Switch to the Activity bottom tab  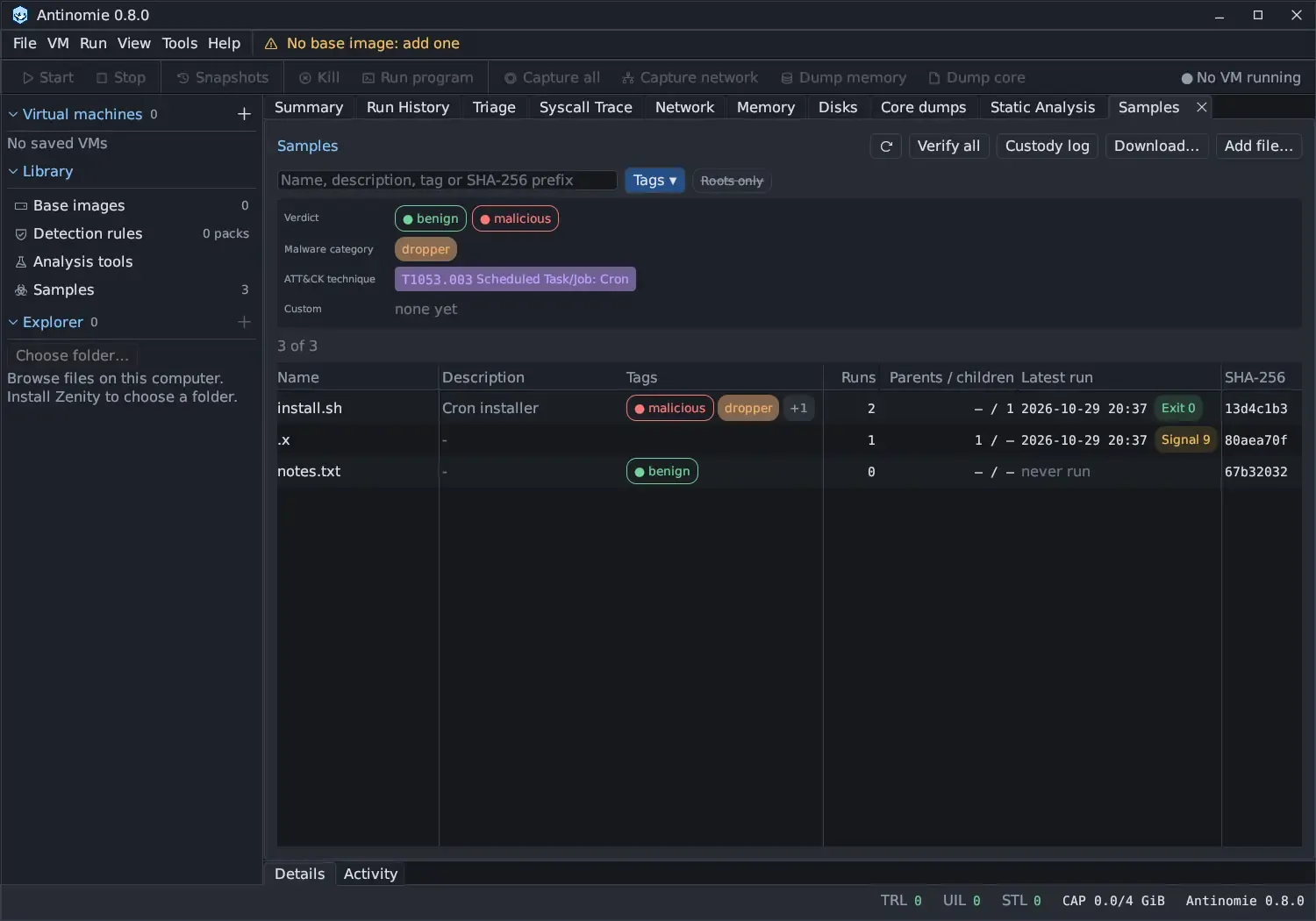(x=370, y=874)
